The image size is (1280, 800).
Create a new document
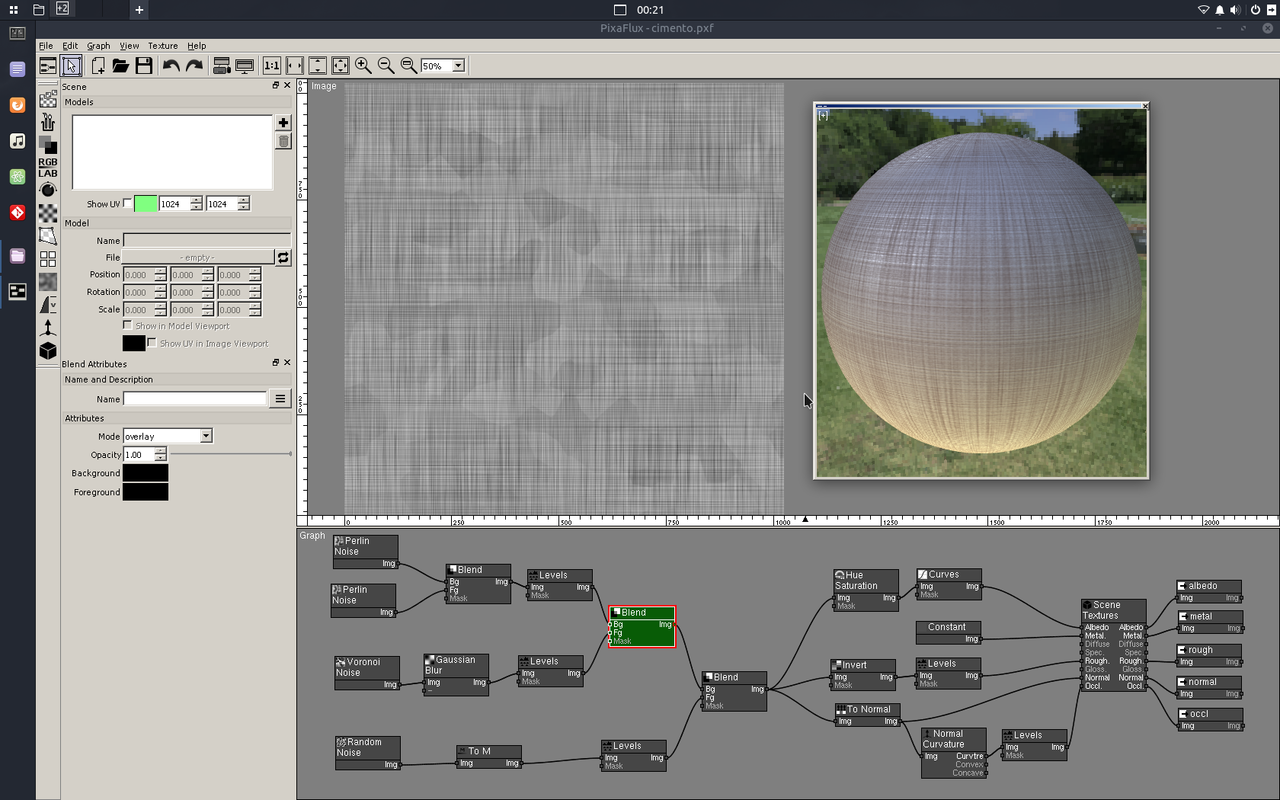(98, 66)
